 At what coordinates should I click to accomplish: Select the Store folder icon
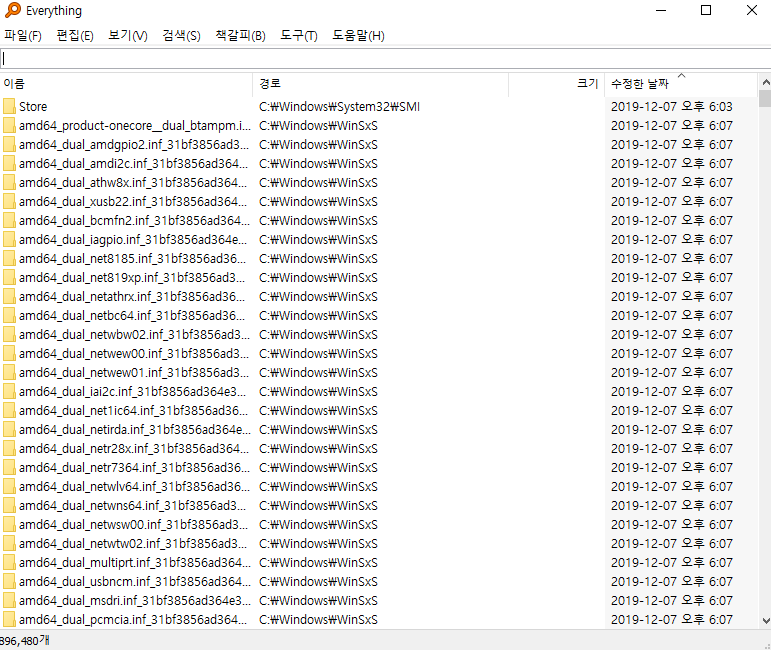(9, 107)
